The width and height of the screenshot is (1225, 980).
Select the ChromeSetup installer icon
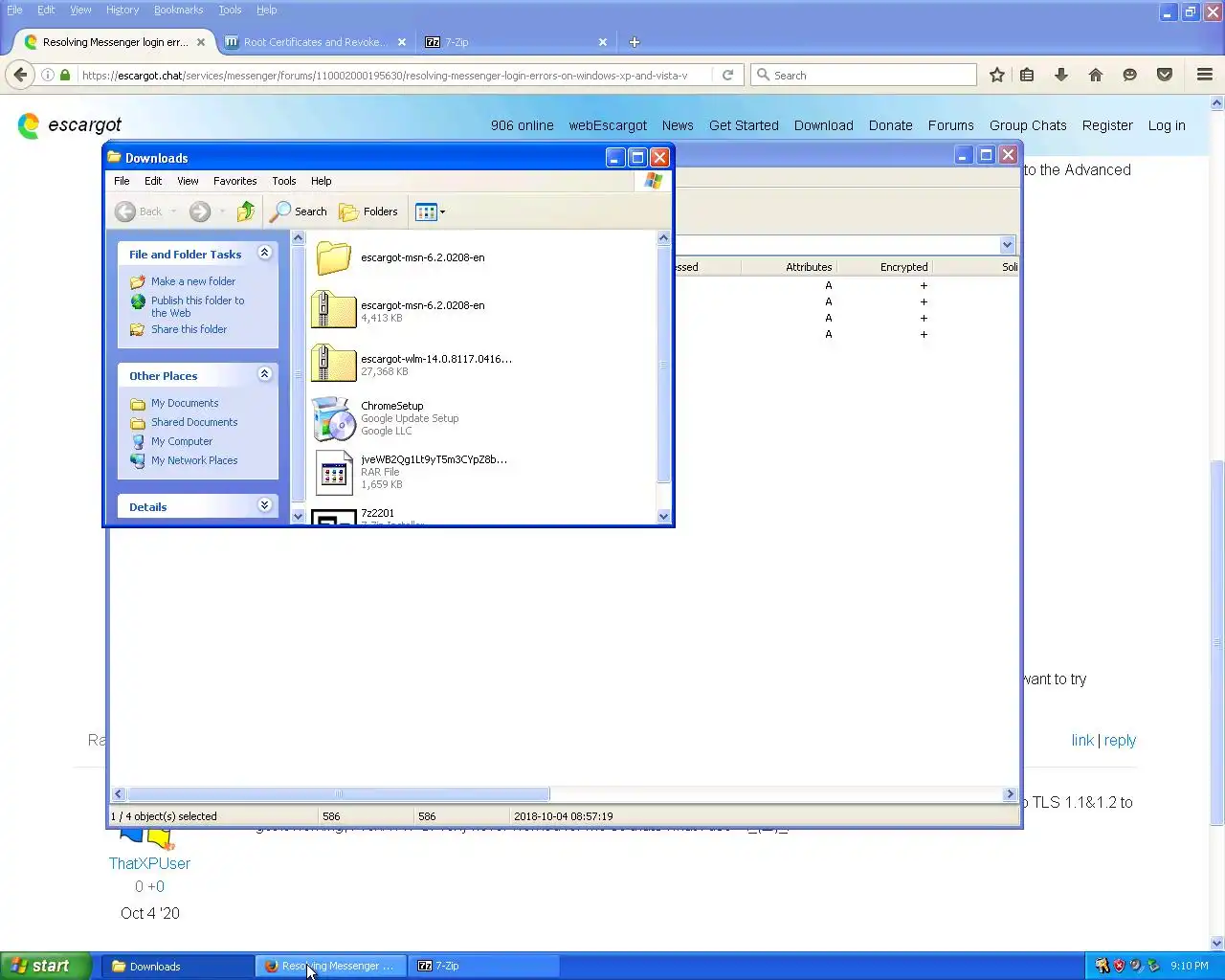coord(334,418)
